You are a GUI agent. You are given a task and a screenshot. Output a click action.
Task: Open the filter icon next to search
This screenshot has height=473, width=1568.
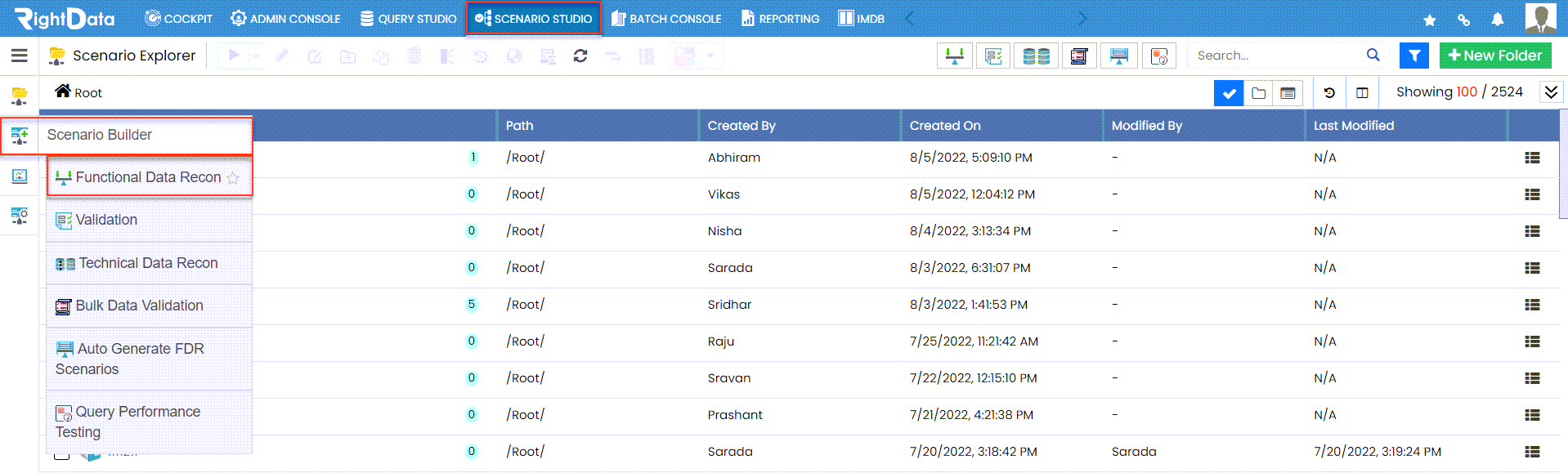[1414, 56]
